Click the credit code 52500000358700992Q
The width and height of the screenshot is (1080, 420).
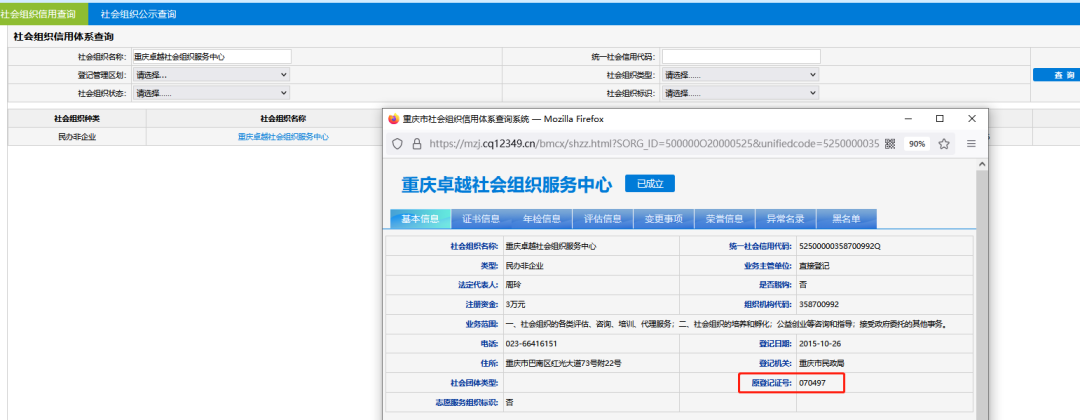pos(840,246)
